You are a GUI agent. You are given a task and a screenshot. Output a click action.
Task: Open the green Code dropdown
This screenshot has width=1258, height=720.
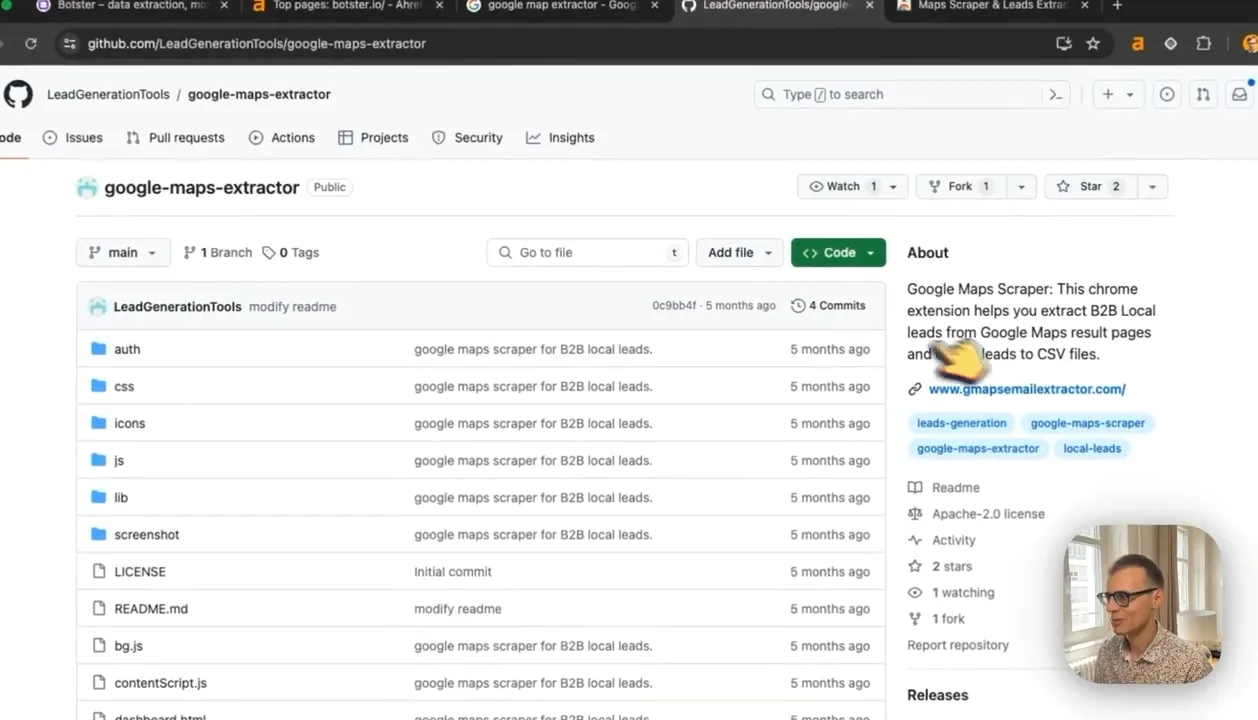tap(838, 253)
